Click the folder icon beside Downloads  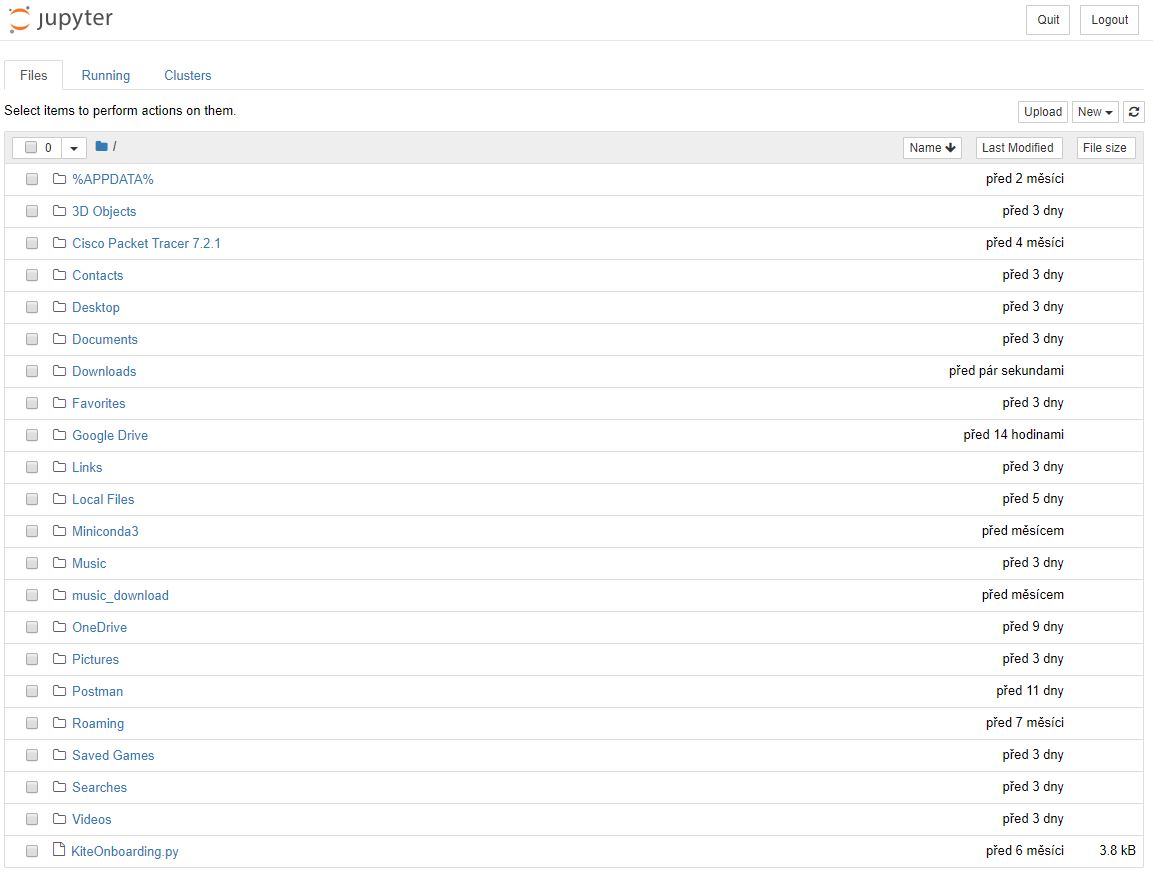click(x=60, y=371)
